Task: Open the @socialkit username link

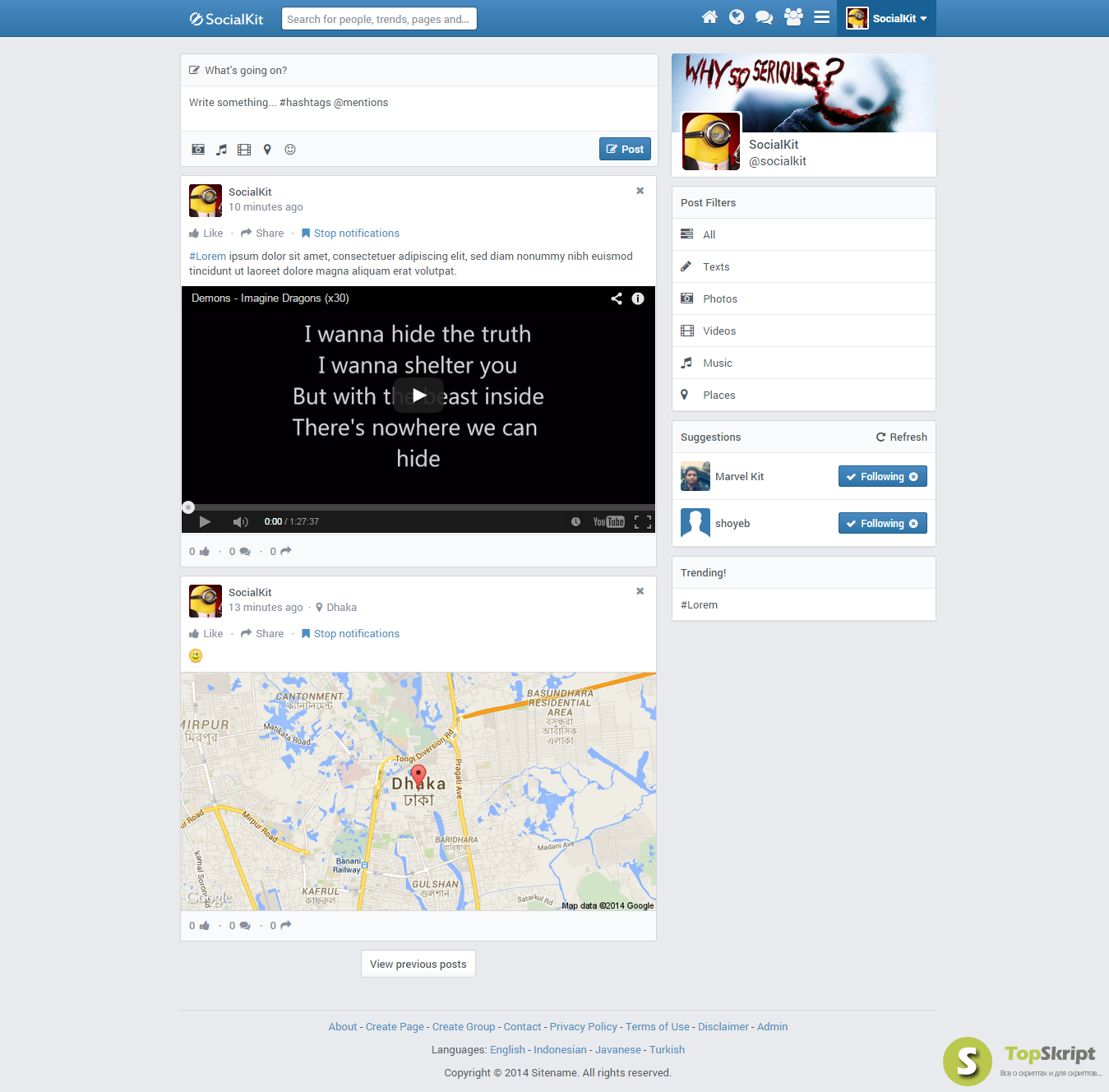Action: 778,161
